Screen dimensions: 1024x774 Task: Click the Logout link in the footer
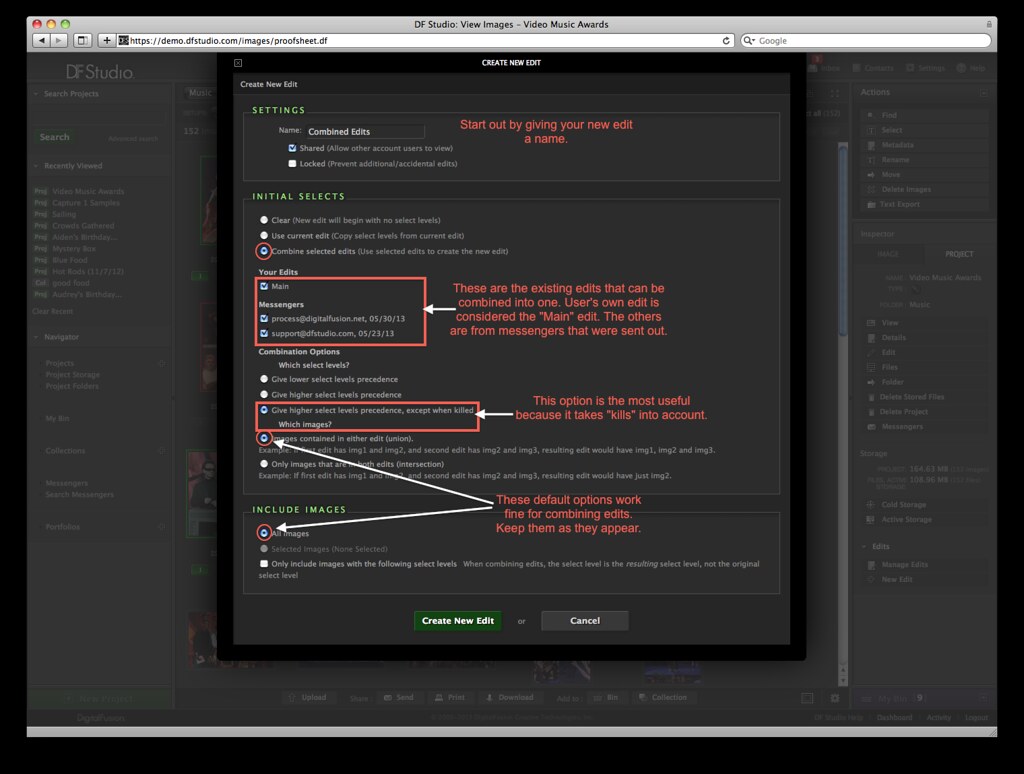[976, 717]
